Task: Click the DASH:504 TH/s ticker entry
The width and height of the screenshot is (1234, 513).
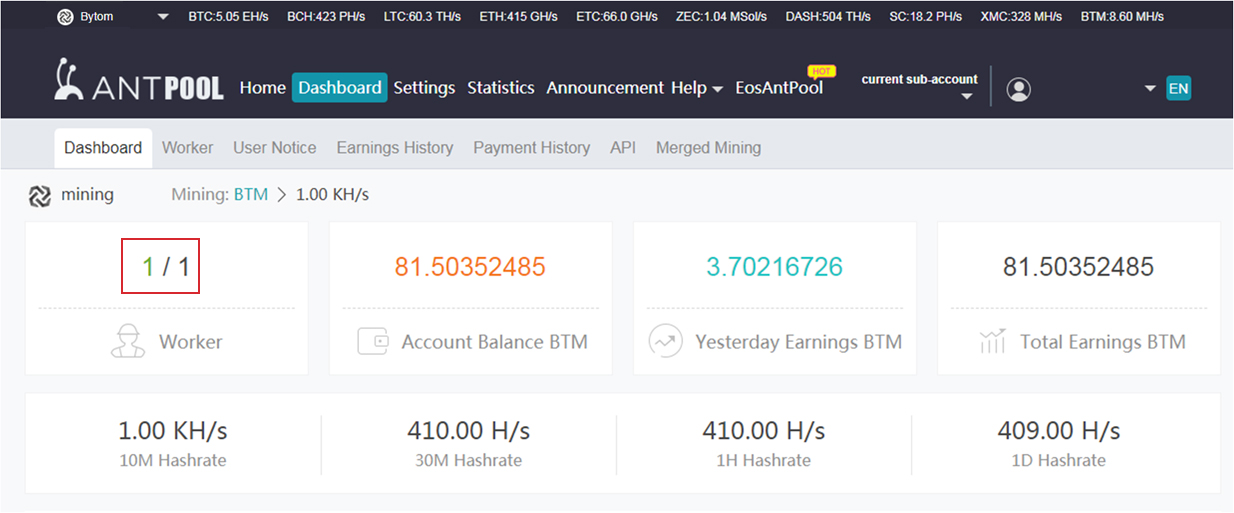Action: tap(828, 17)
